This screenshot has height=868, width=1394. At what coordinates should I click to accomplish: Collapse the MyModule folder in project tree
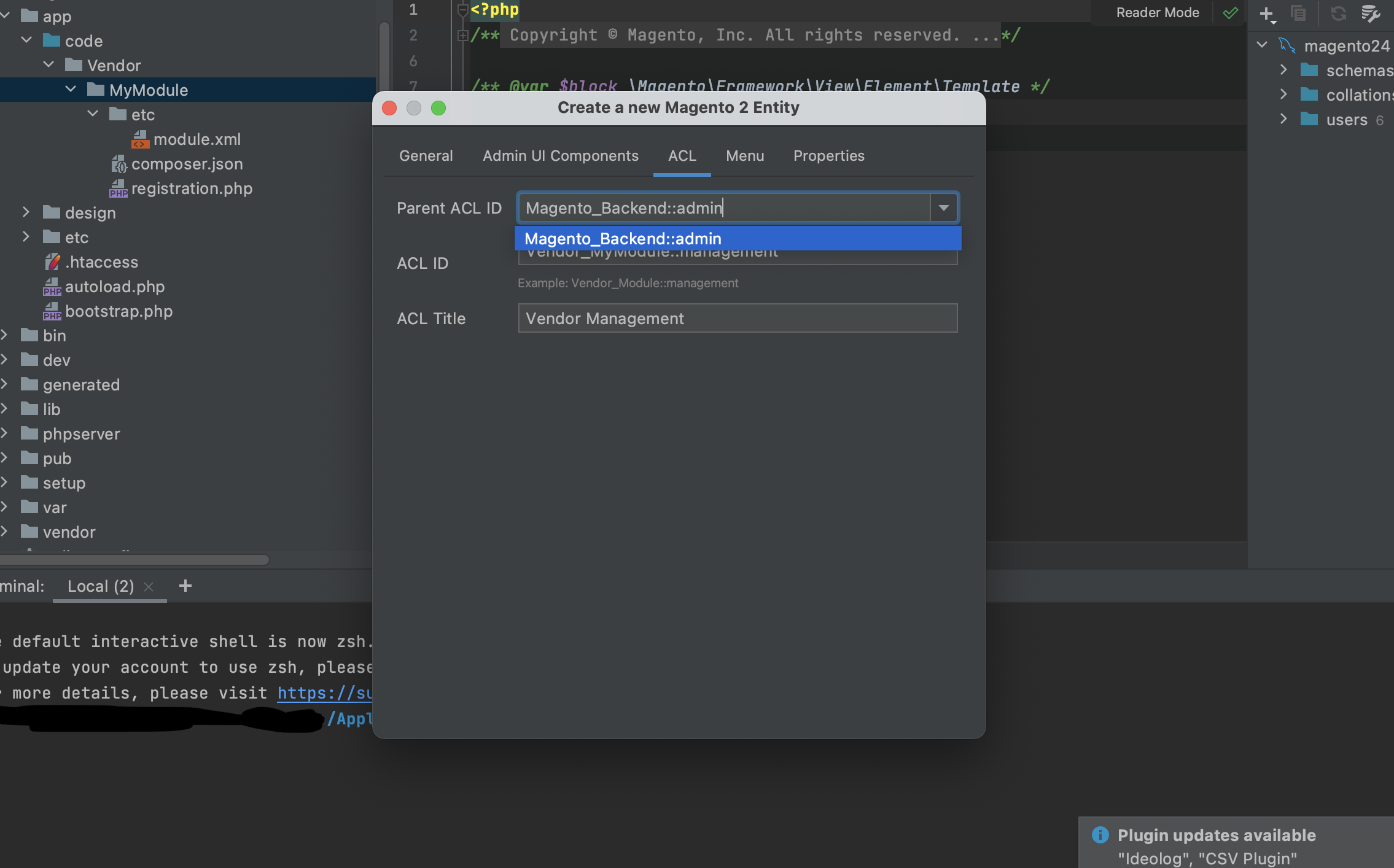click(71, 90)
